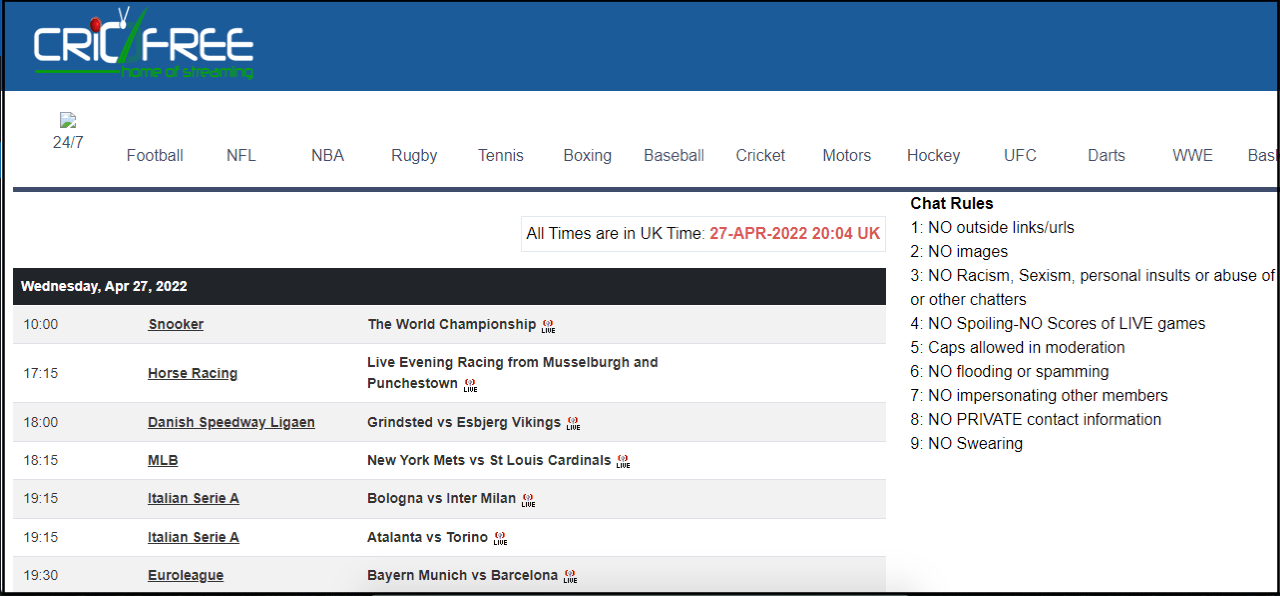
Task: Click the CricFree logo
Action: tap(144, 44)
